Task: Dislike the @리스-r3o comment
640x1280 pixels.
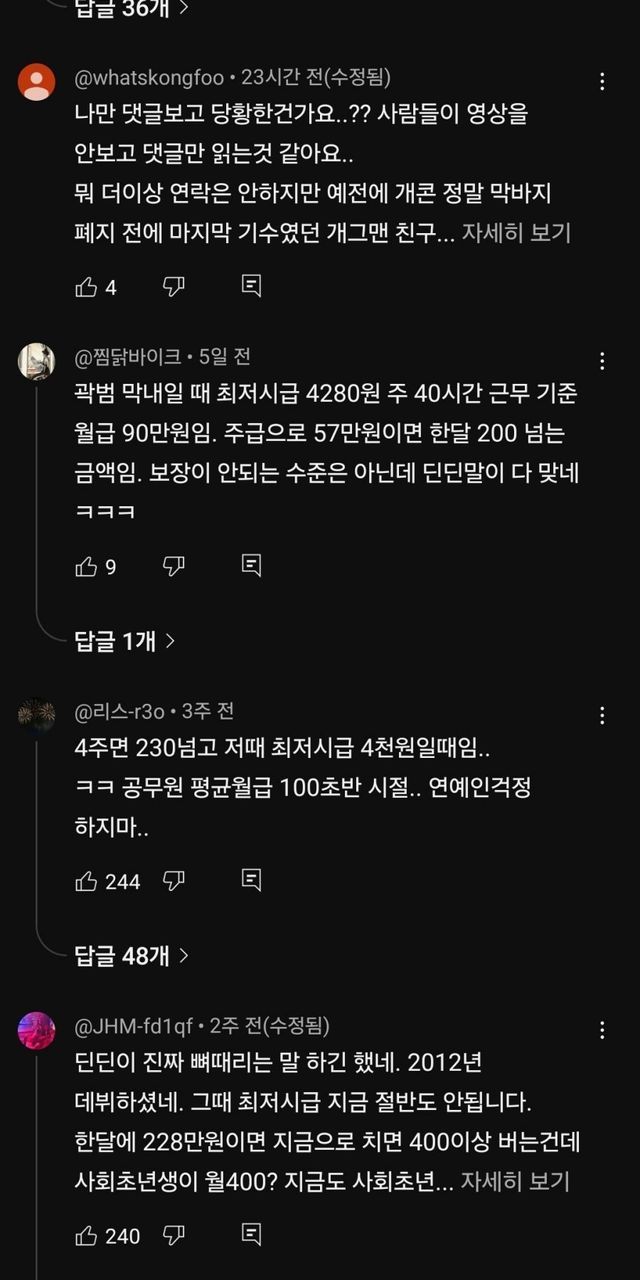Action: coord(173,881)
